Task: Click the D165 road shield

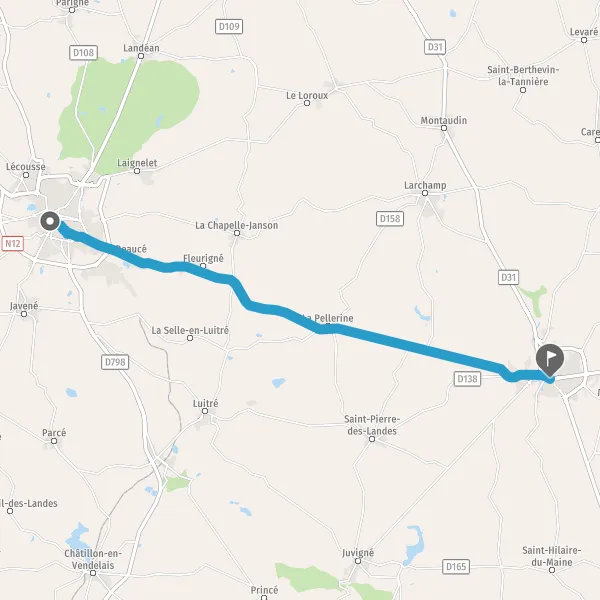Action: click(456, 566)
